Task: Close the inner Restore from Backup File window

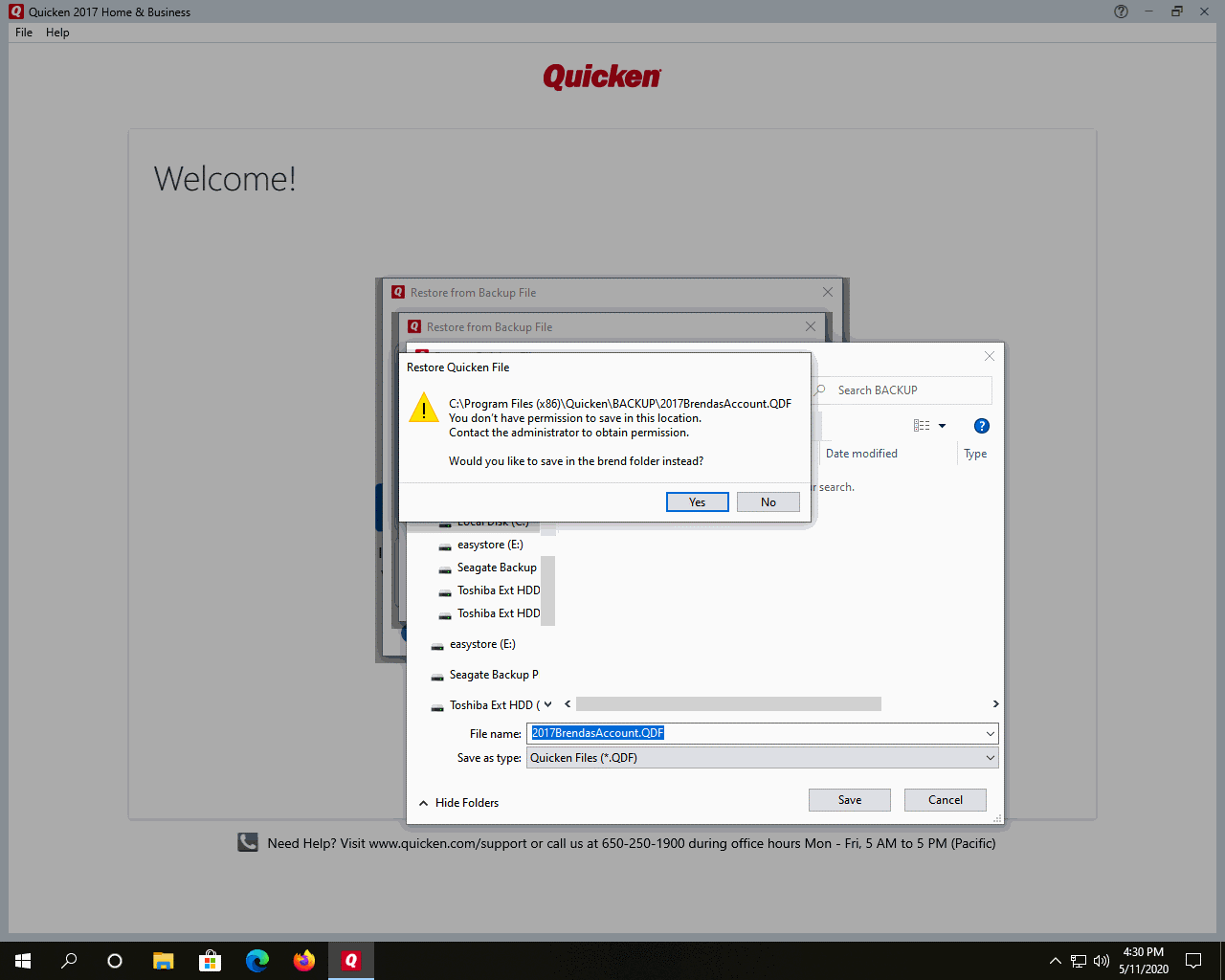Action: pyautogui.click(x=811, y=326)
